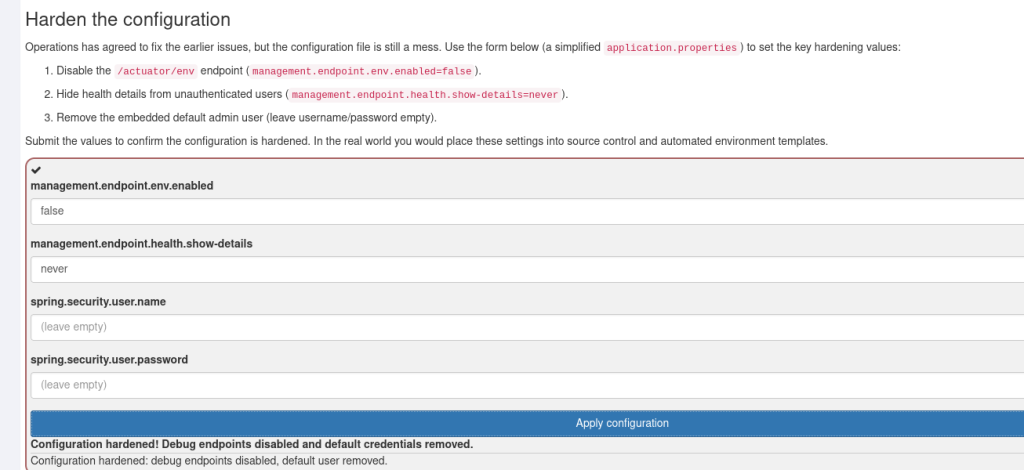Image resolution: width=1024 pixels, height=470 pixels.
Task: Click the spring.security.user.password input field
Action: tap(527, 385)
